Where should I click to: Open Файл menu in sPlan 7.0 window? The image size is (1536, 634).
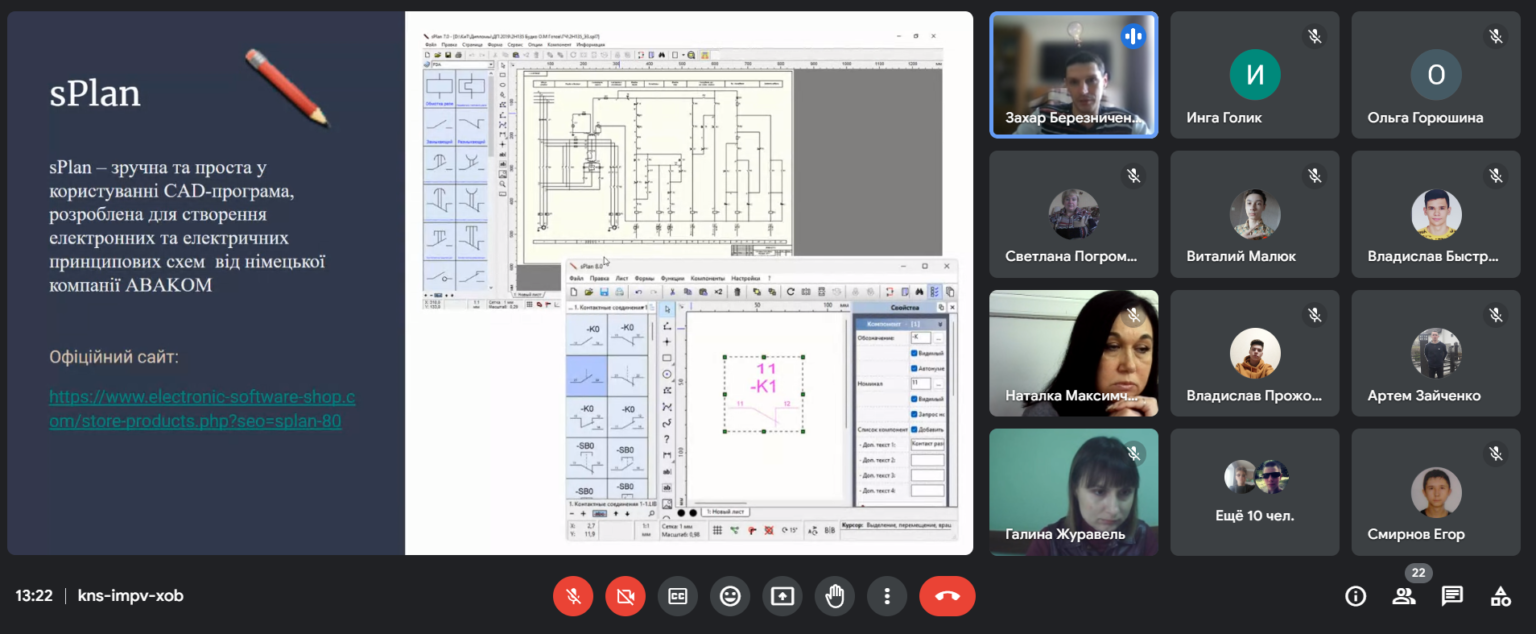pos(431,45)
